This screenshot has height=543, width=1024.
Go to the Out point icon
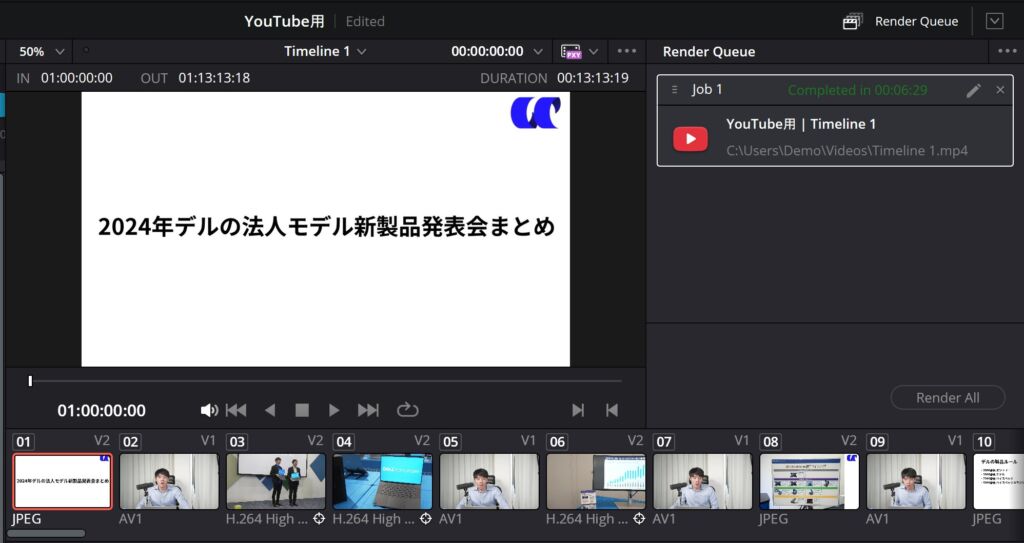click(x=612, y=410)
